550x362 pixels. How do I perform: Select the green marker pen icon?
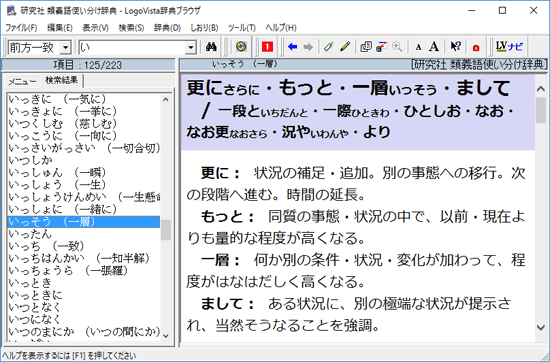(328, 47)
